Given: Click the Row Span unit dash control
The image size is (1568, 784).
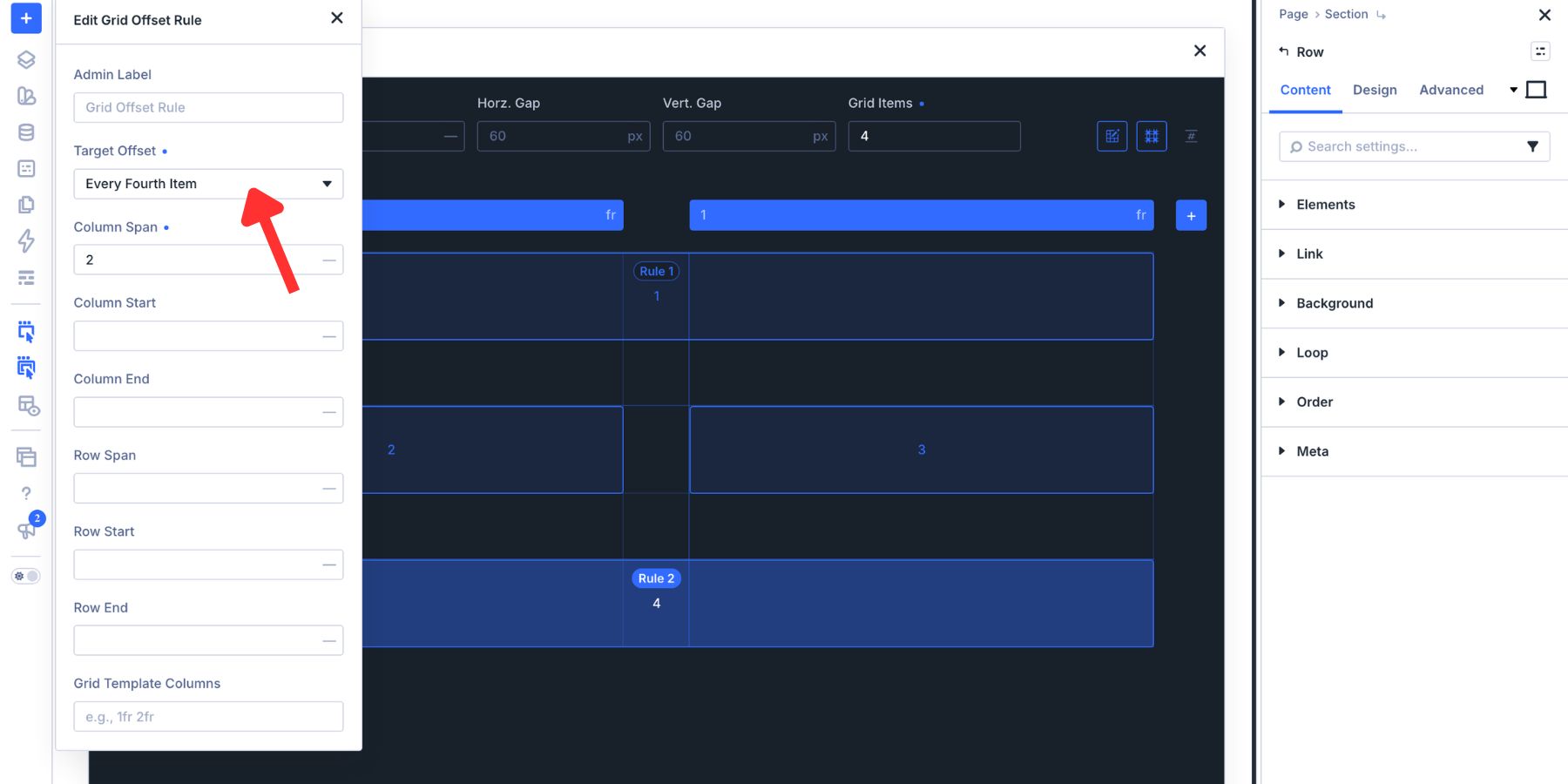Looking at the screenshot, I should pos(329,489).
